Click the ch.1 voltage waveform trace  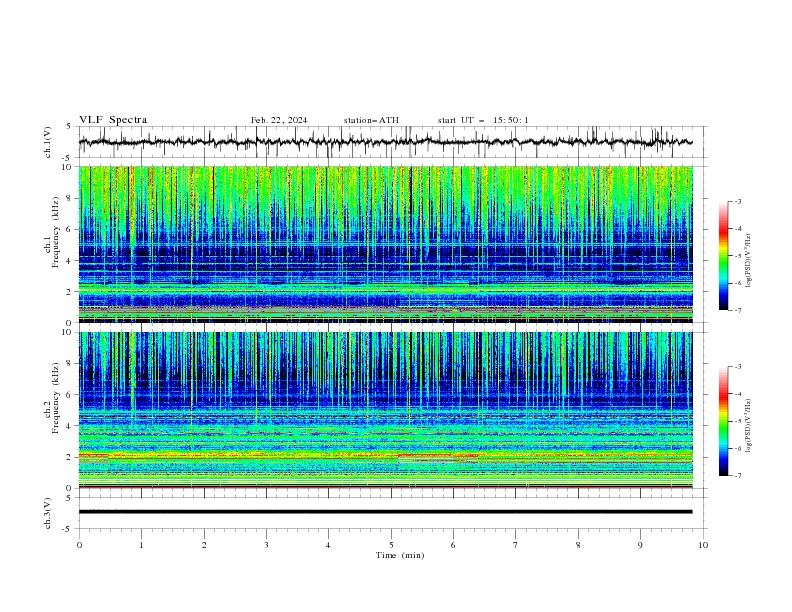(385, 142)
